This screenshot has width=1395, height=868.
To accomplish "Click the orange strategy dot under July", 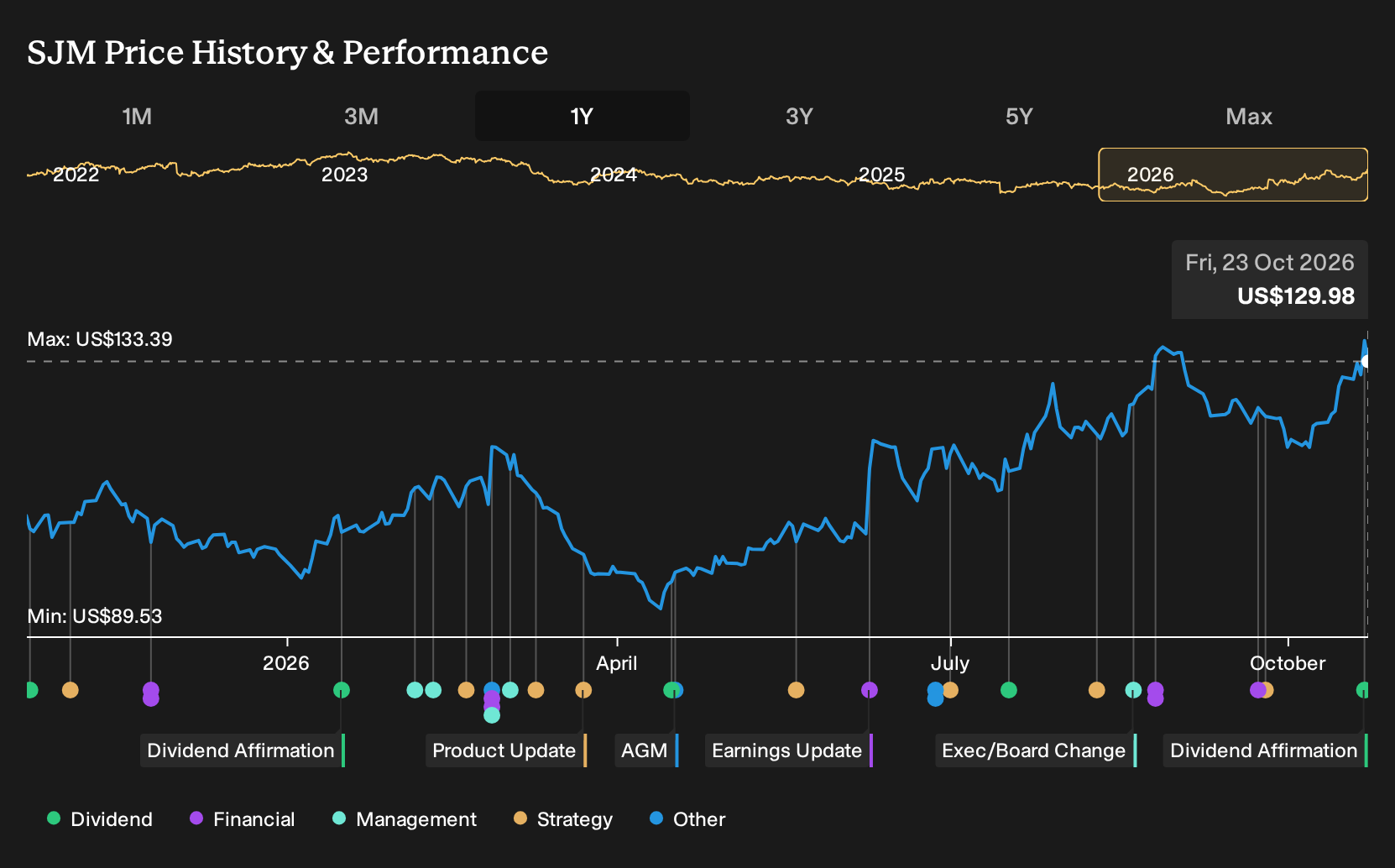I will (x=950, y=690).
